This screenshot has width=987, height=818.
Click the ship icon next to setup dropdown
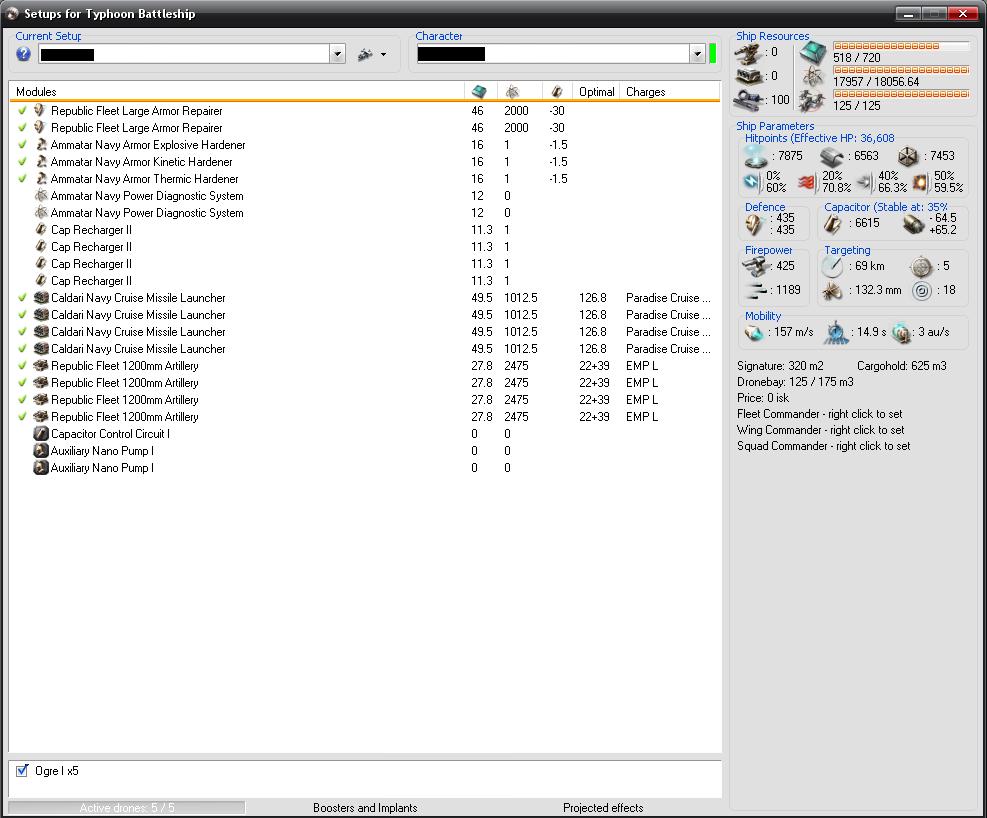tap(365, 55)
